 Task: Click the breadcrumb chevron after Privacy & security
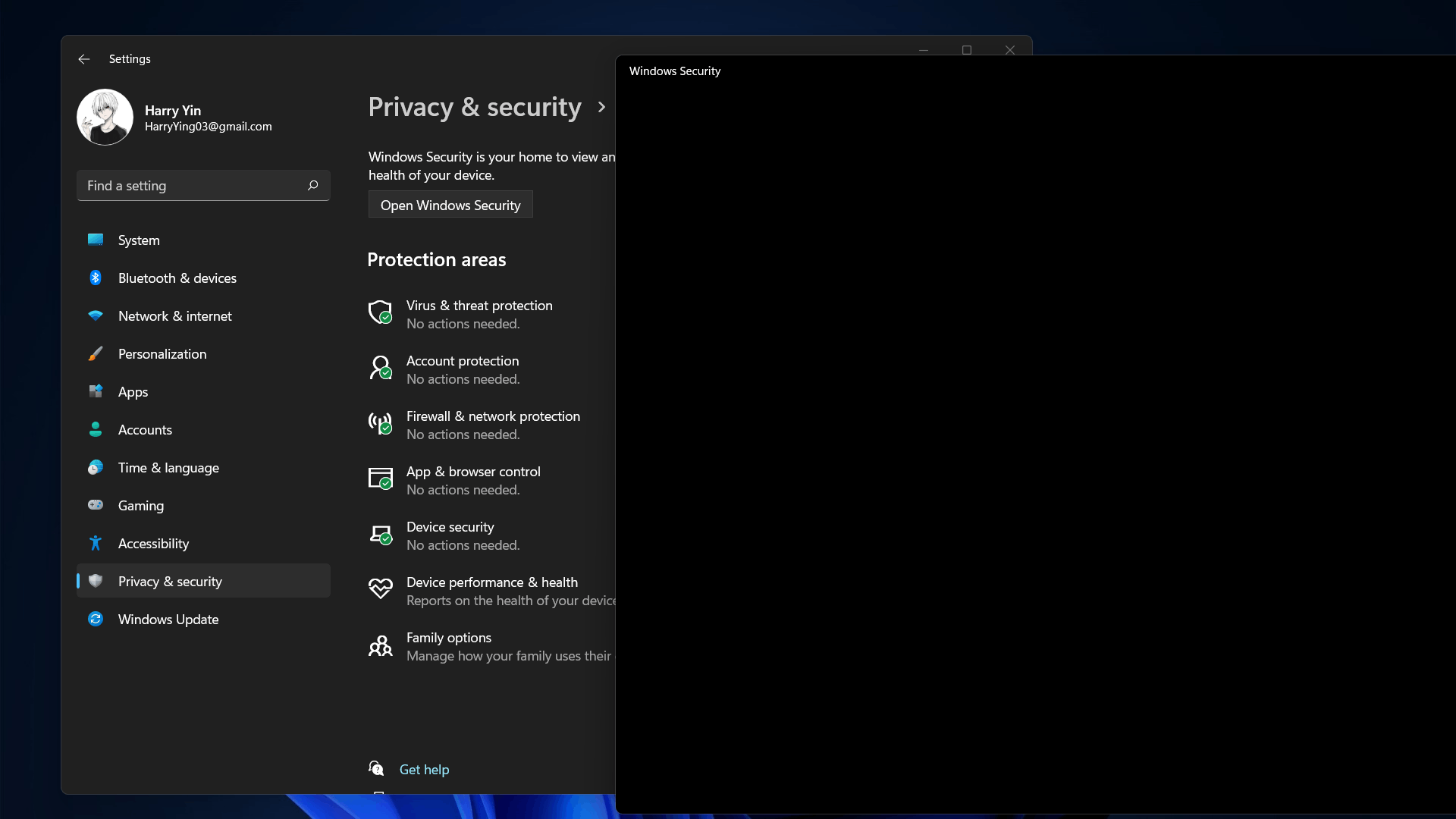click(x=601, y=107)
